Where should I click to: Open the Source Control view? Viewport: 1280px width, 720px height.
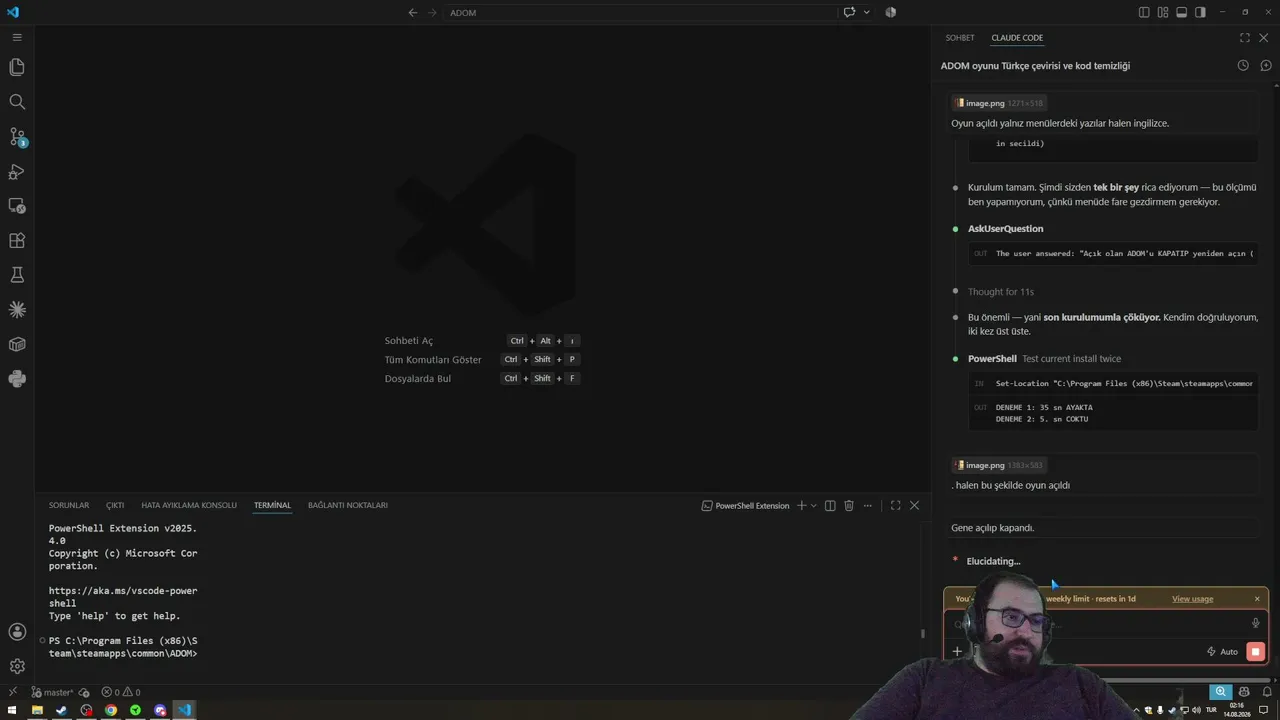pyautogui.click(x=17, y=137)
